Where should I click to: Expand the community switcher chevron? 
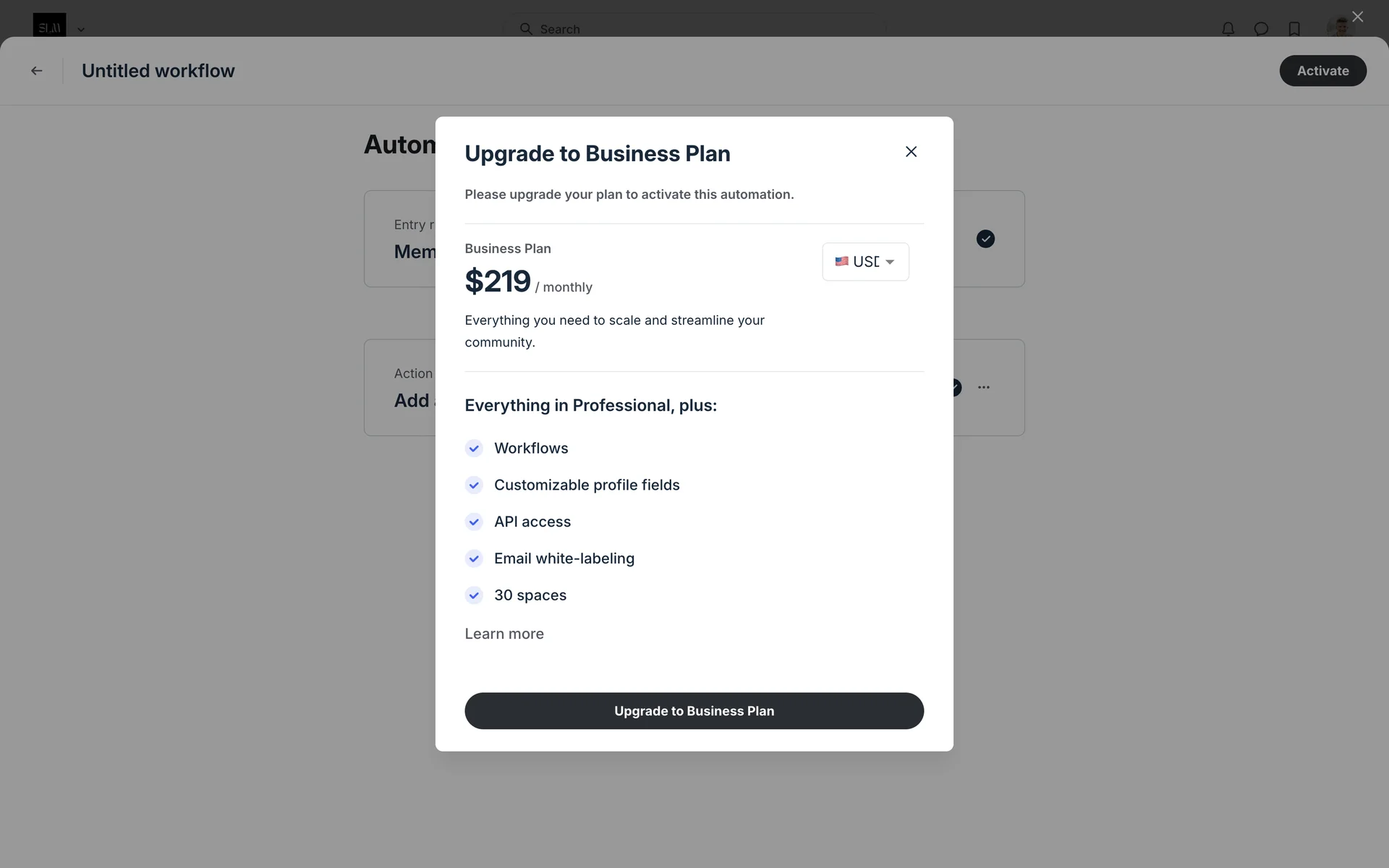point(81,30)
